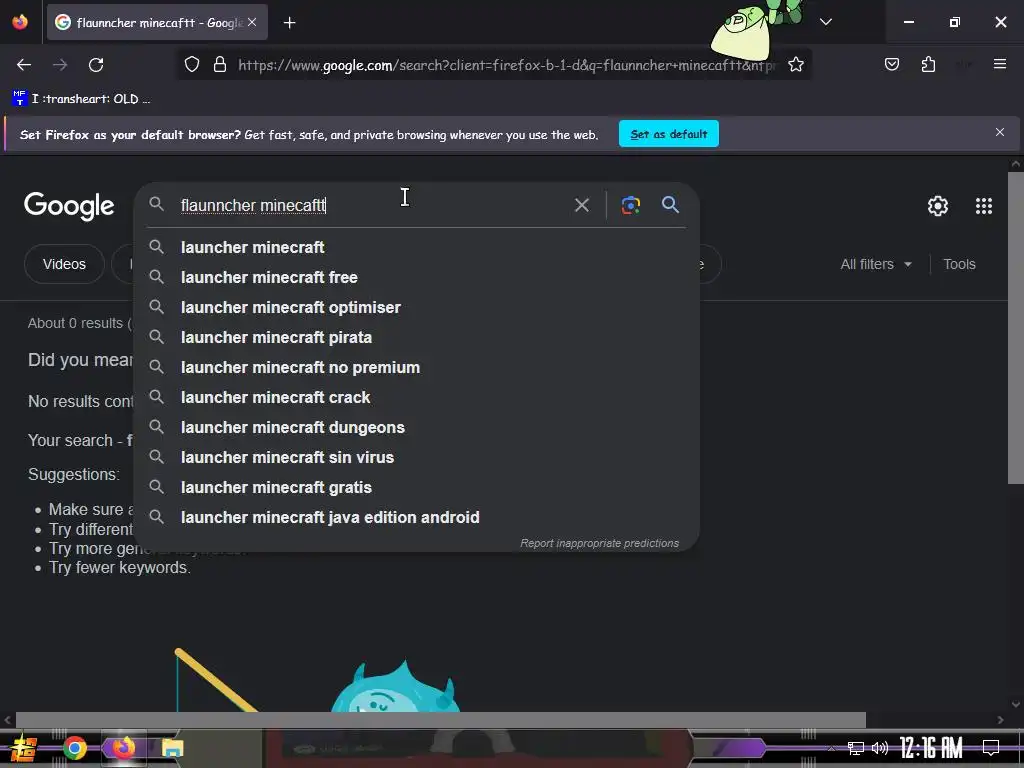Open File Explorer from taskbar
Screen dimensions: 1024x768
[172, 748]
